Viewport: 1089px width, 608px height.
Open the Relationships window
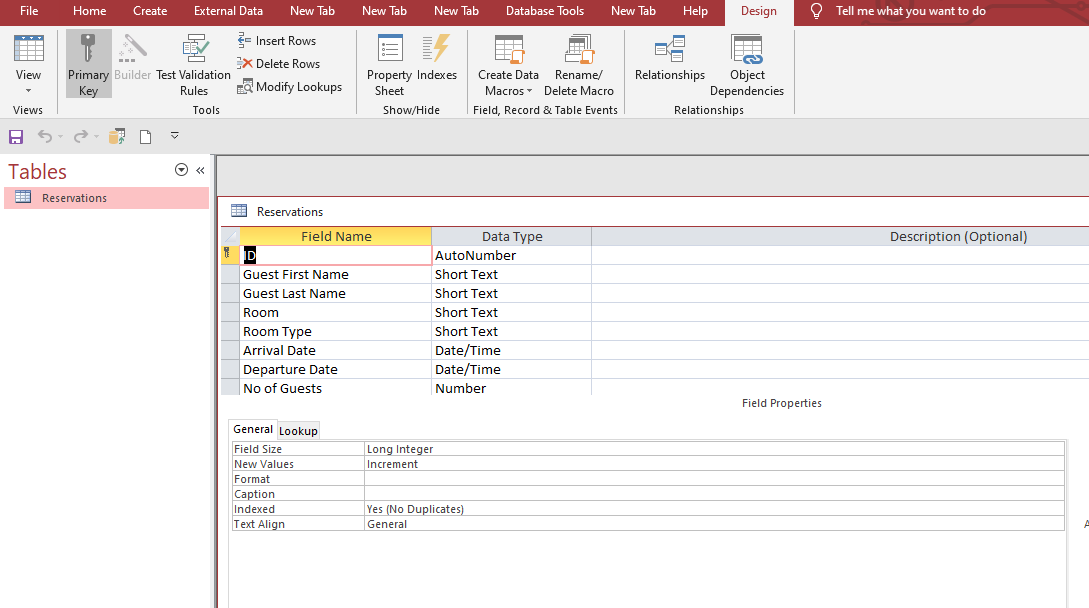pyautogui.click(x=669, y=65)
